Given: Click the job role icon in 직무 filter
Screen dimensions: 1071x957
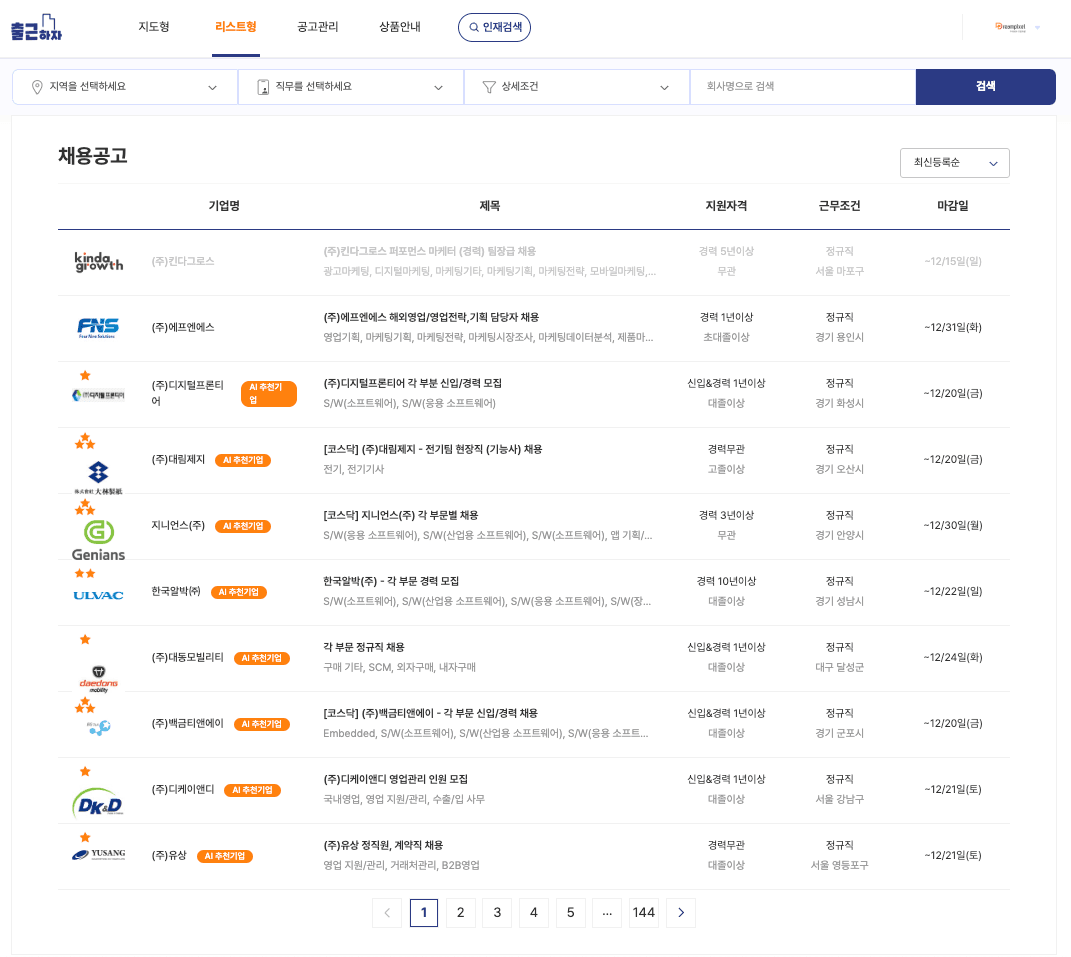Looking at the screenshot, I should (263, 87).
